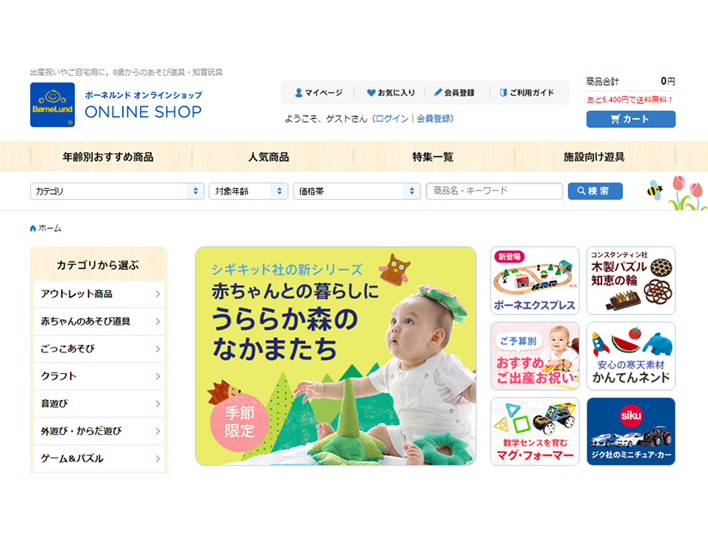This screenshot has width=708, height=537.
Task: Open ご利用ガイド with the book icon
Action: (527, 93)
